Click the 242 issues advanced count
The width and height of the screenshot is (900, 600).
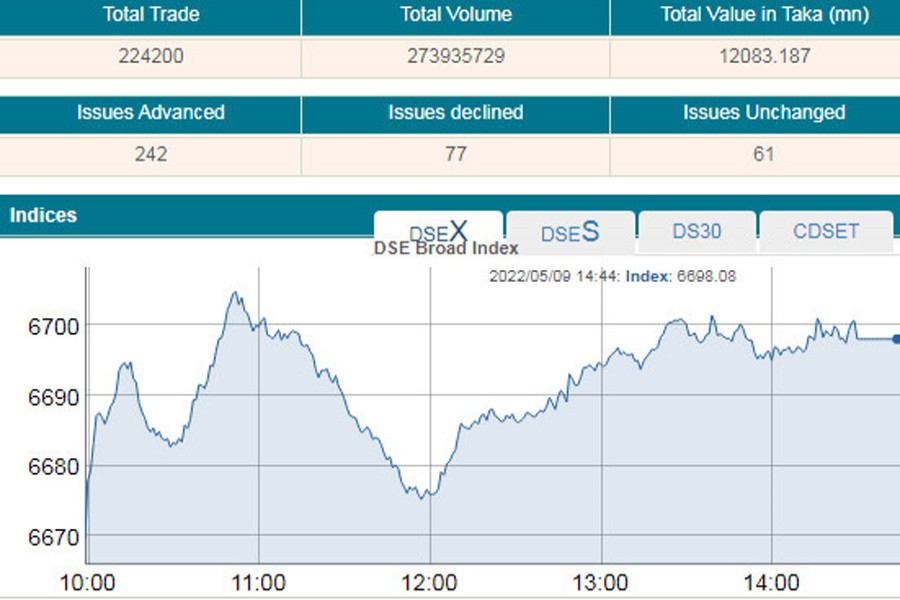coord(151,155)
